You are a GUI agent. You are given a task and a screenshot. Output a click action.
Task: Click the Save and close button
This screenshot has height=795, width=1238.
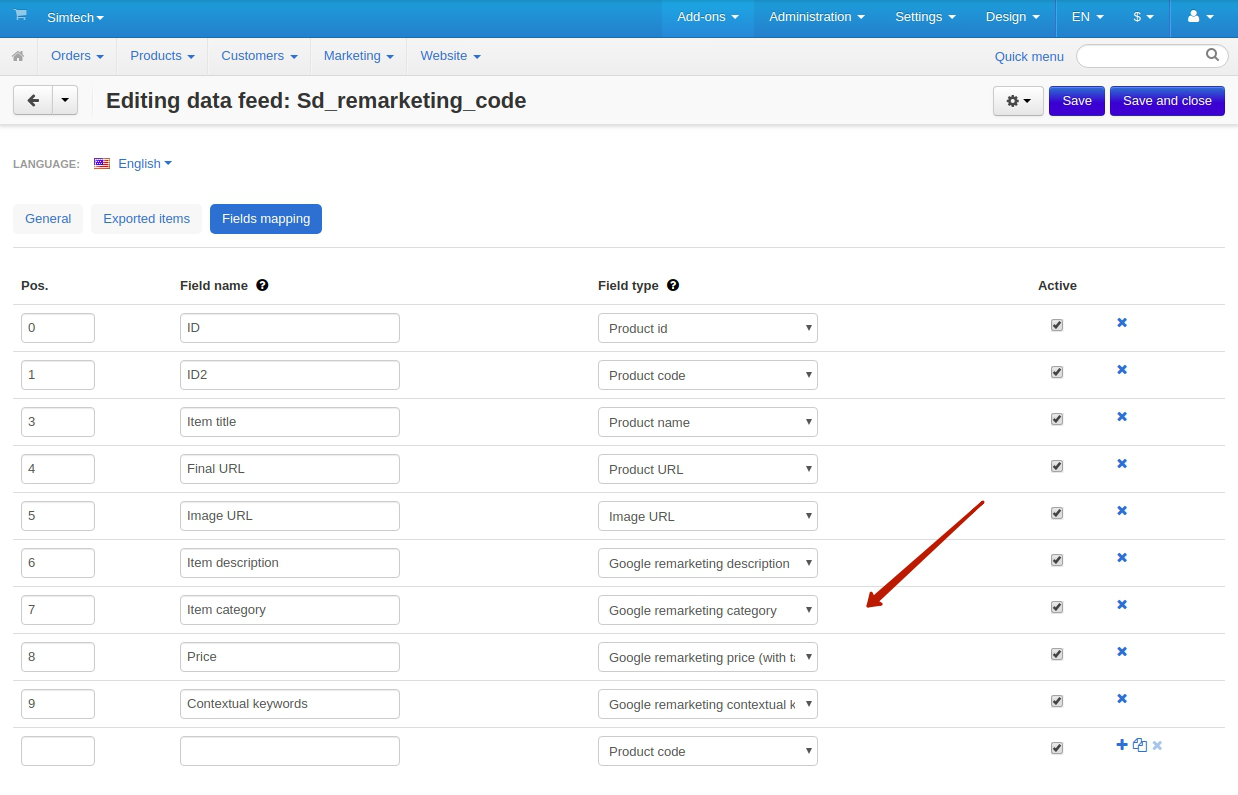point(1167,101)
